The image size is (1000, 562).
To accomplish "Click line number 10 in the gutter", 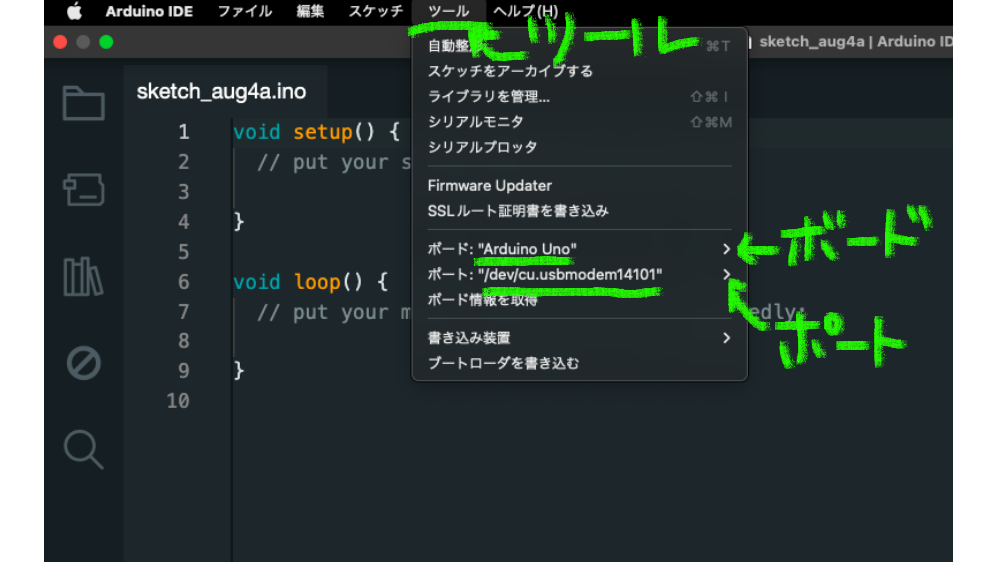I will [178, 401].
